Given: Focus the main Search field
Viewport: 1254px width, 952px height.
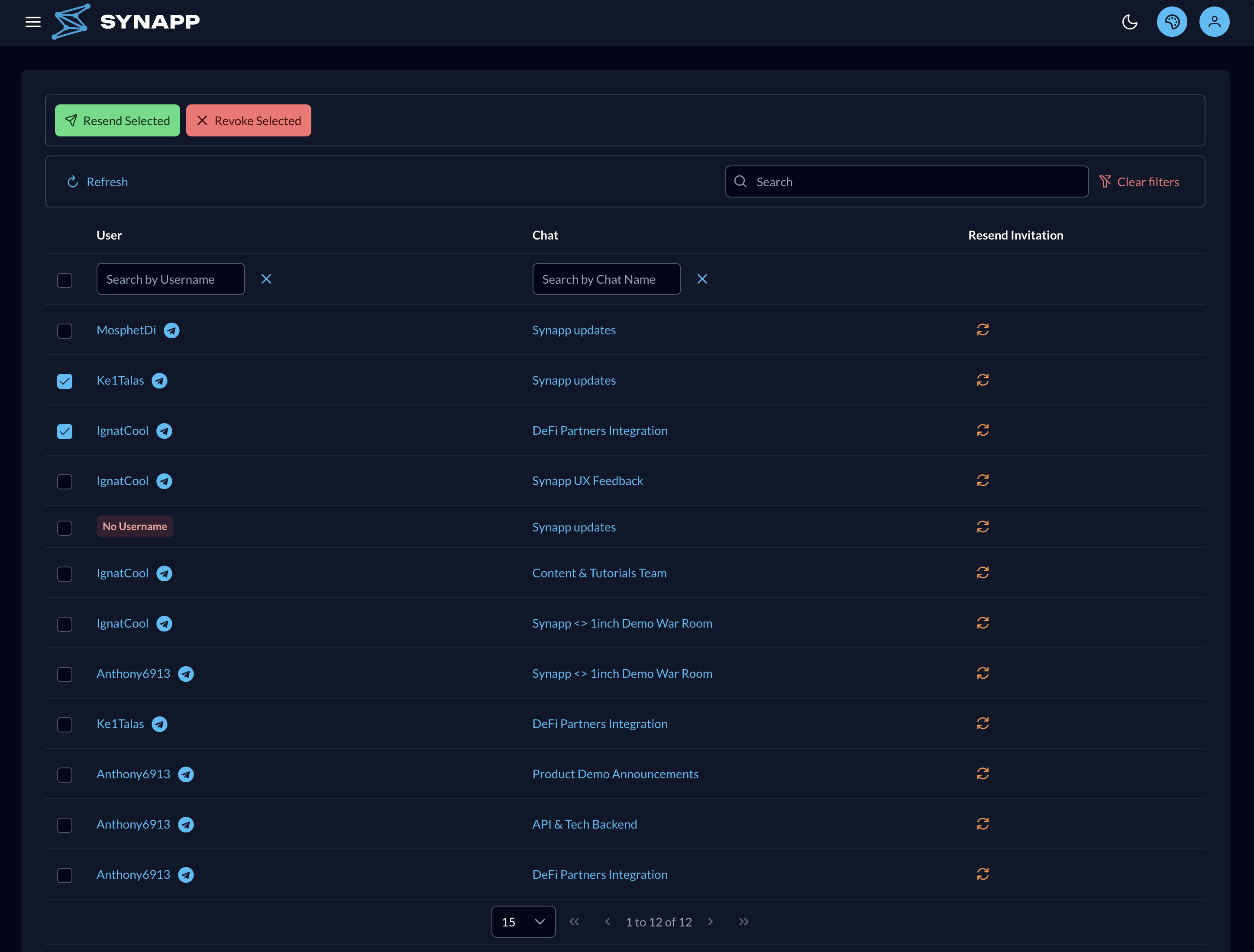Looking at the screenshot, I should [x=906, y=182].
